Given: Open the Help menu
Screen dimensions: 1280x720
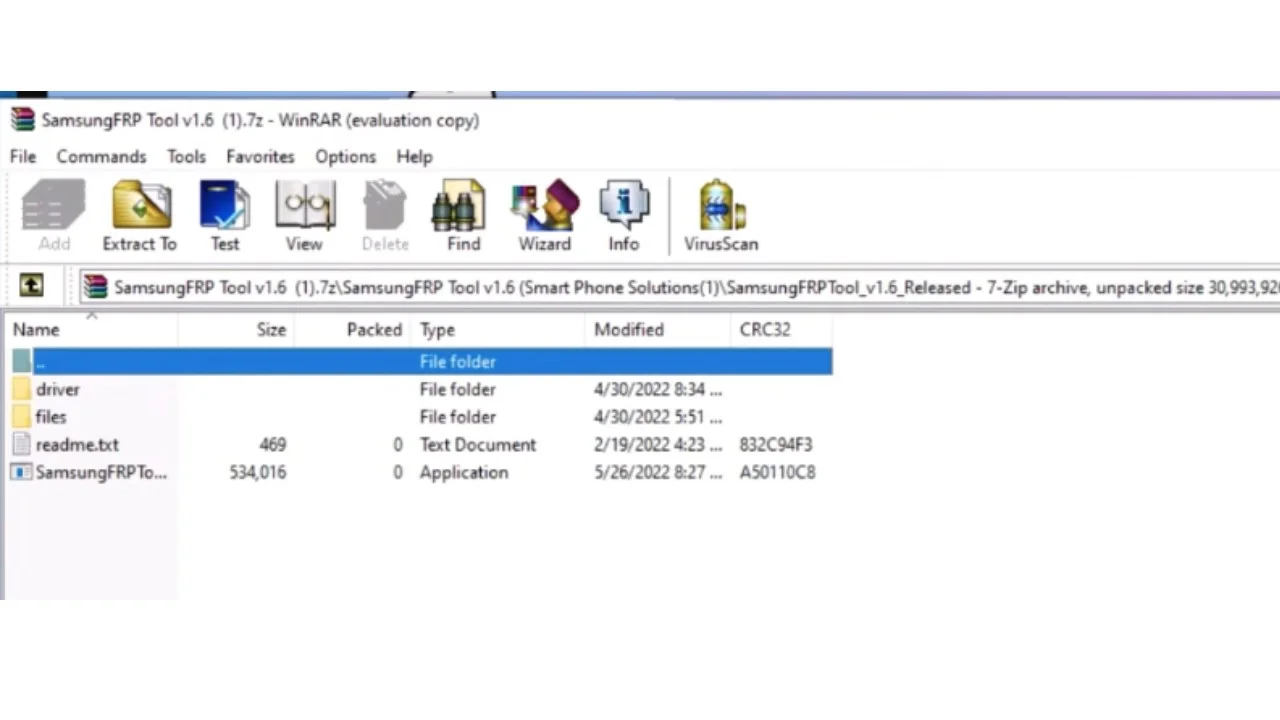Looking at the screenshot, I should (x=414, y=157).
